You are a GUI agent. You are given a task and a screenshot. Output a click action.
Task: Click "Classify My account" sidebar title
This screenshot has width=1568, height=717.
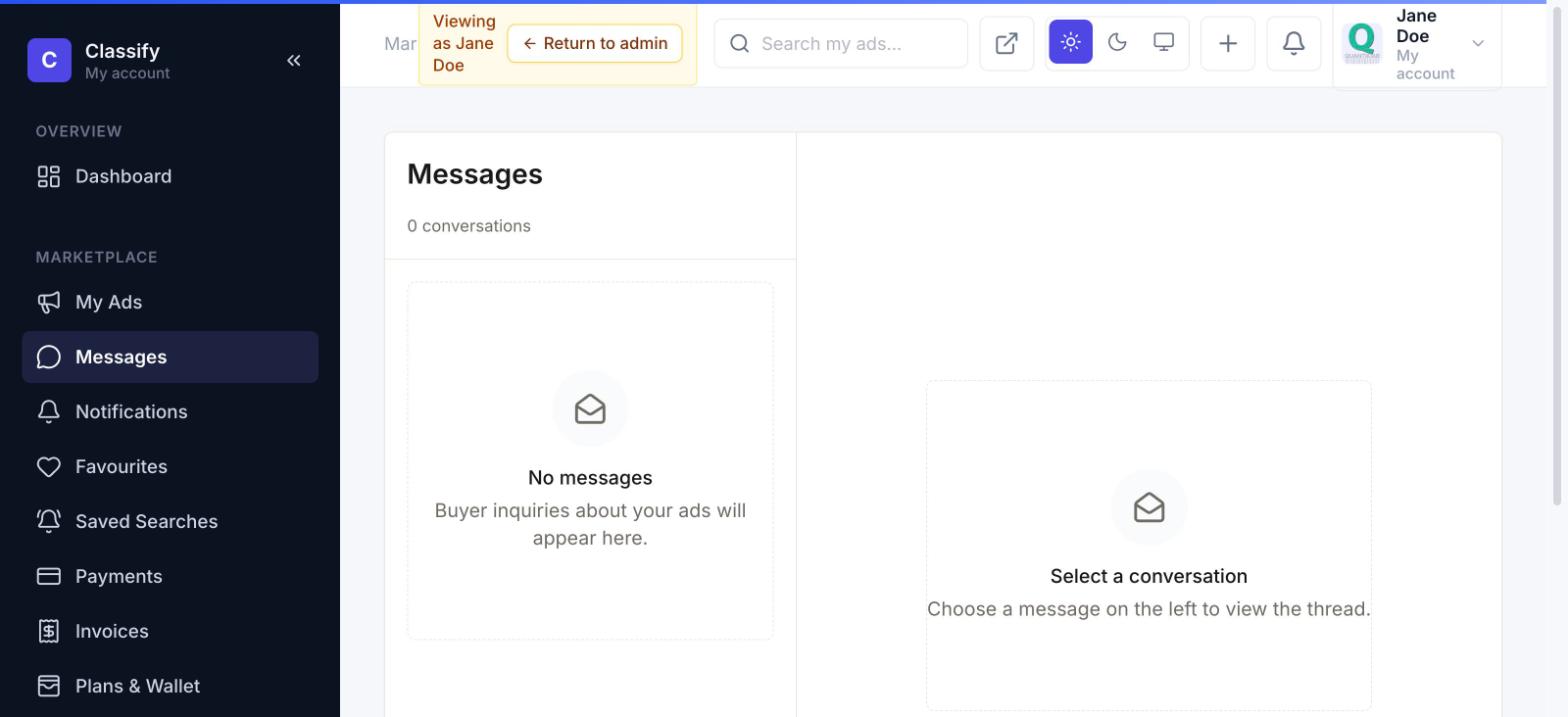coord(127,60)
